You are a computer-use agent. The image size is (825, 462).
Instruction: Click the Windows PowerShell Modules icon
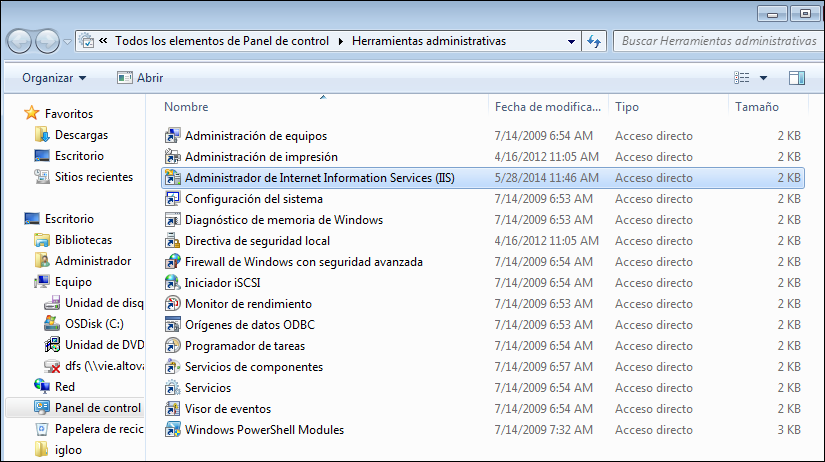[x=173, y=430]
